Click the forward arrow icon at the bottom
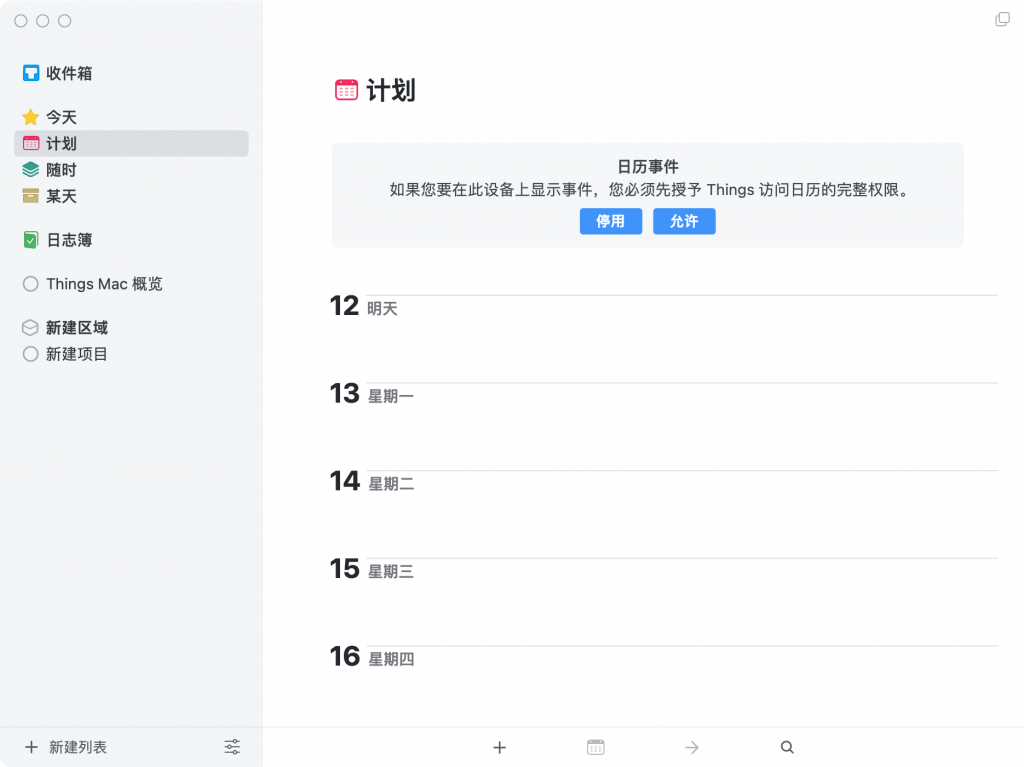 pyautogui.click(x=691, y=746)
